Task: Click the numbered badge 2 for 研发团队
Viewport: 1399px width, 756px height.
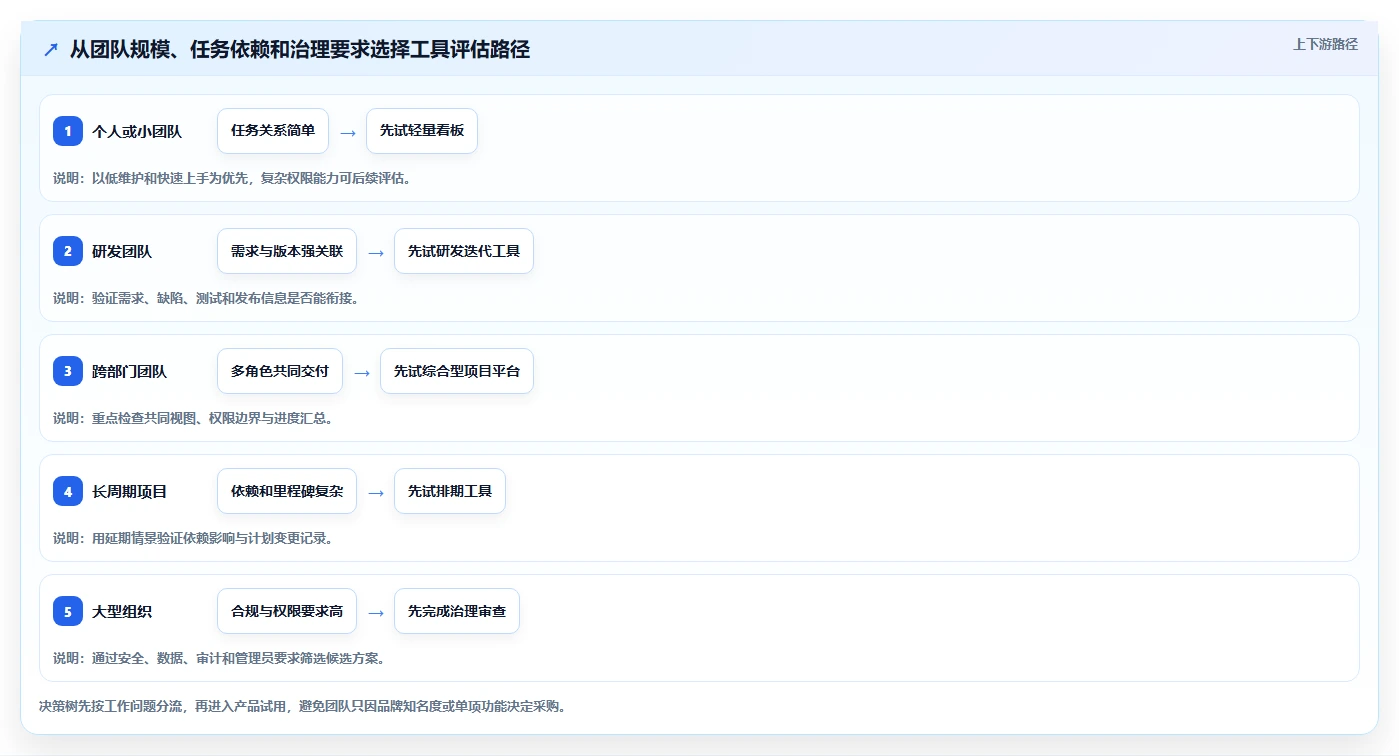Action: pyautogui.click(x=68, y=251)
